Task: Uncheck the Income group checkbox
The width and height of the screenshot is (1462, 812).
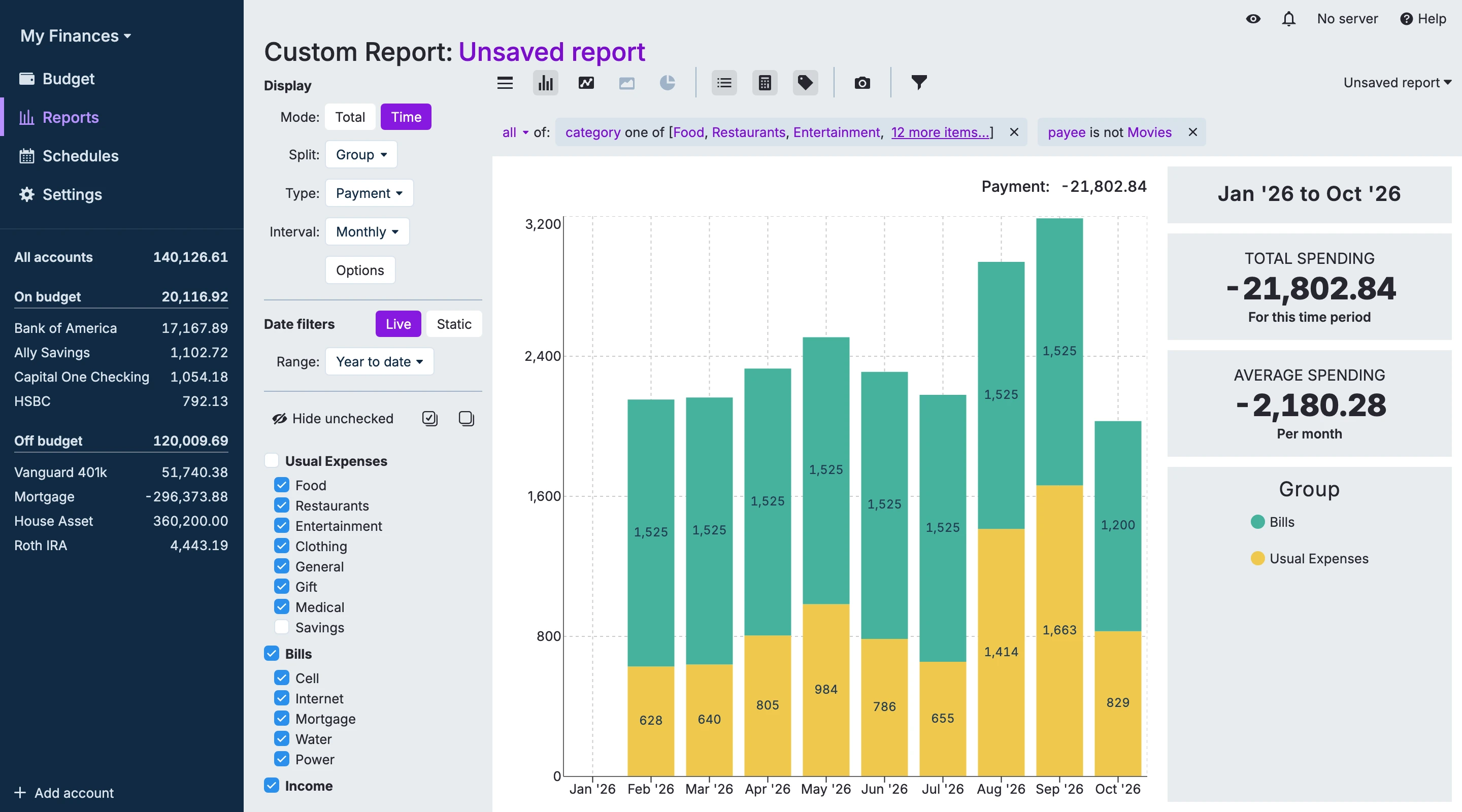Action: pyautogui.click(x=271, y=785)
